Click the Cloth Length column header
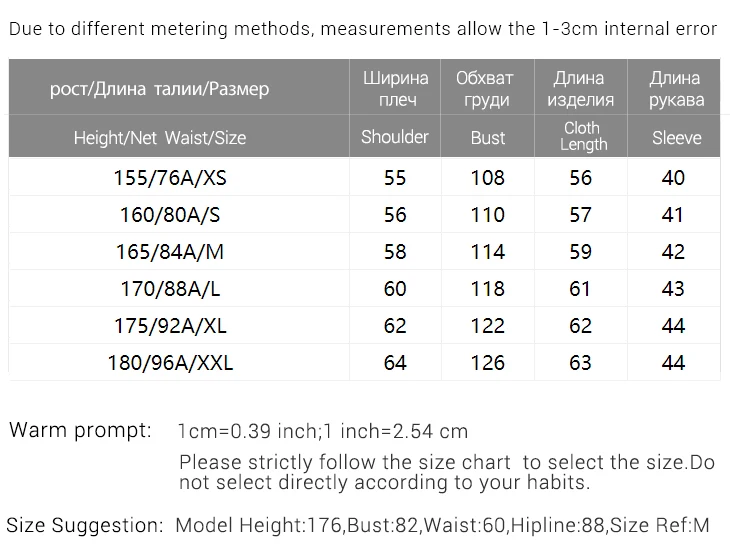 click(x=582, y=136)
